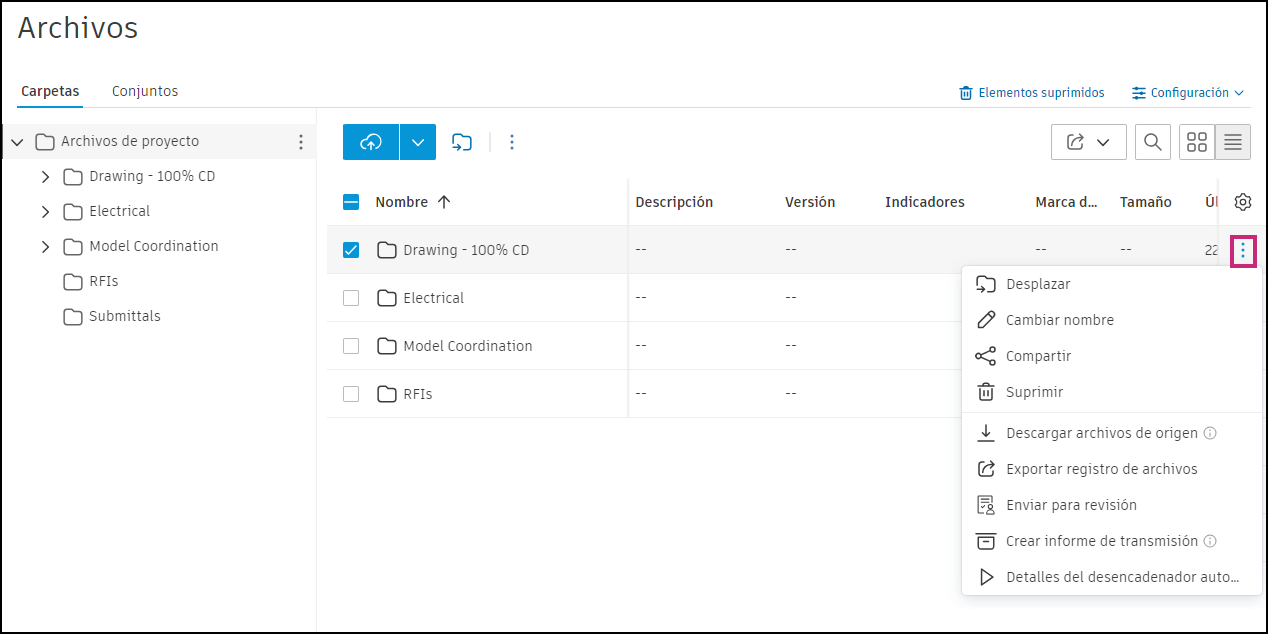
Task: Click more options for Drawing - 100% CD row
Action: [x=1243, y=250]
